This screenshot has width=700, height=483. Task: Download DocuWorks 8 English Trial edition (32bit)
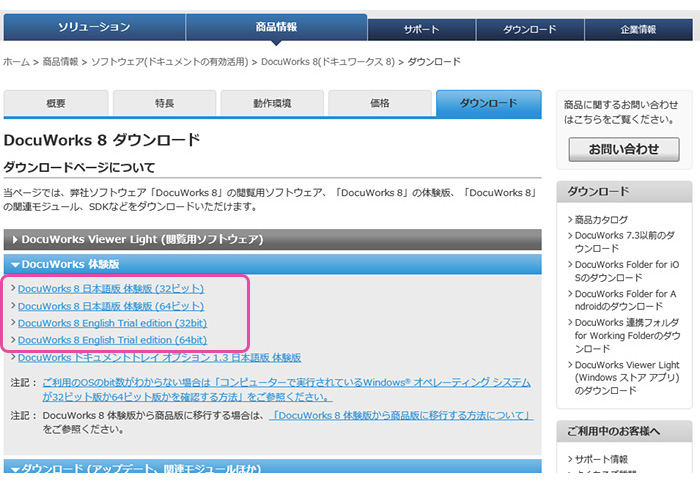coord(112,323)
